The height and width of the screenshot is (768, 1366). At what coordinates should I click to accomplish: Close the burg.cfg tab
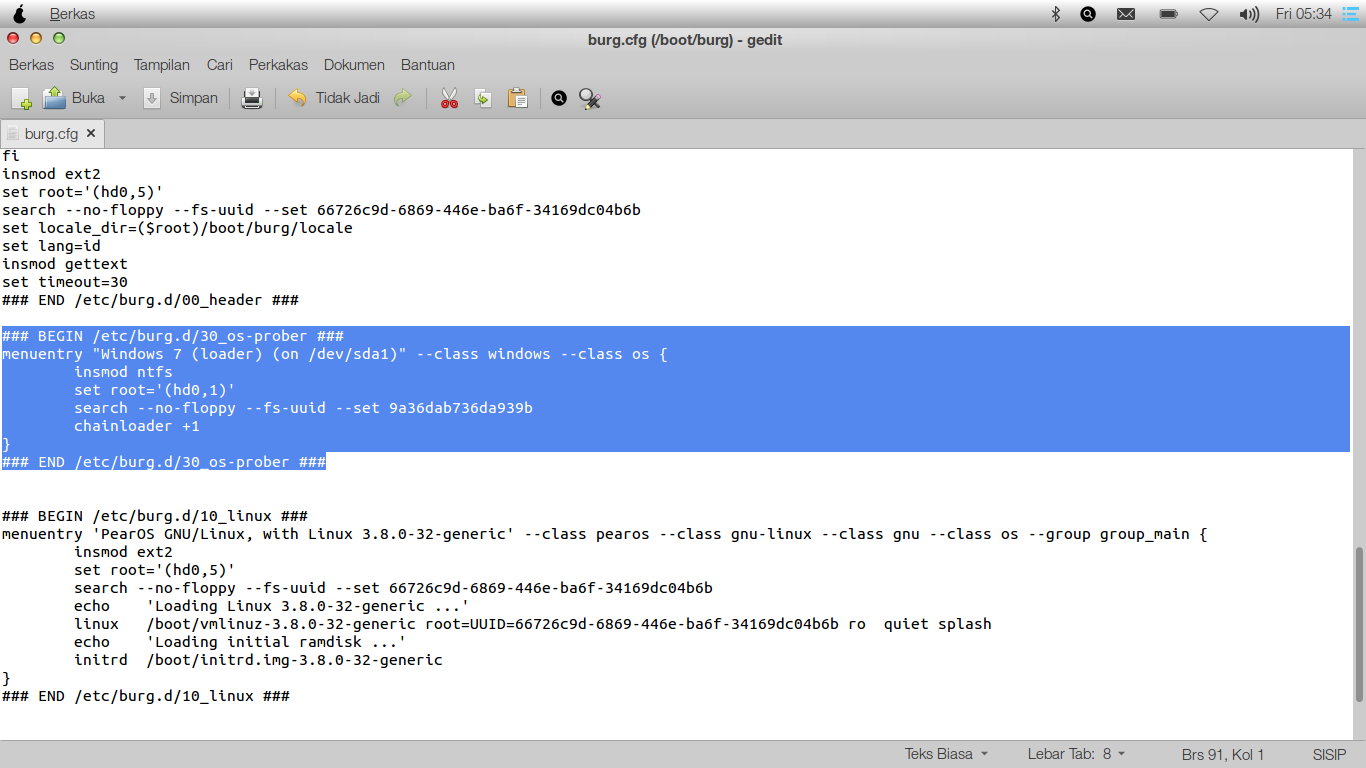pyautogui.click(x=91, y=133)
